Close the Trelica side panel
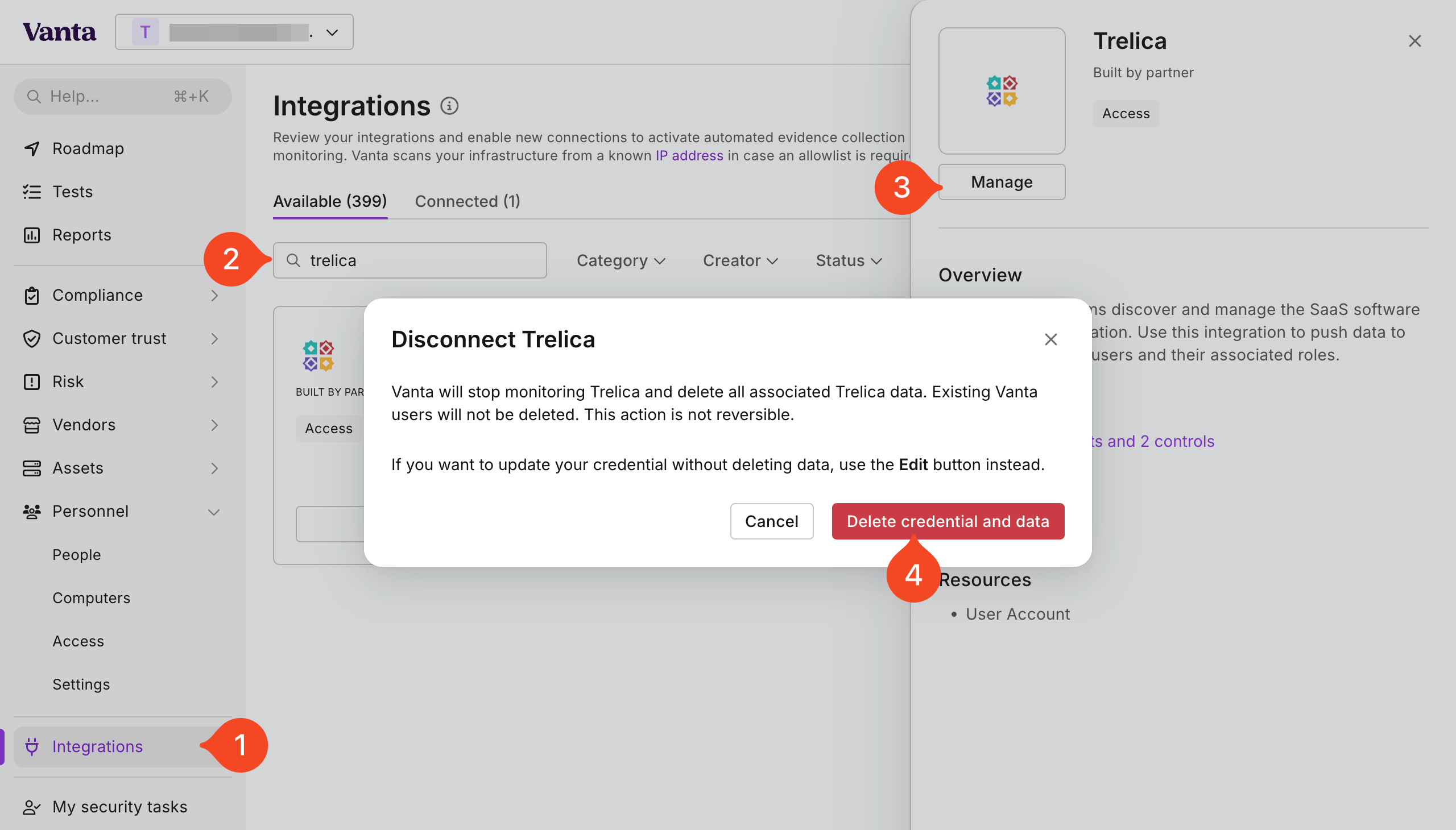Screen dimensions: 1456x830 click(x=1414, y=41)
